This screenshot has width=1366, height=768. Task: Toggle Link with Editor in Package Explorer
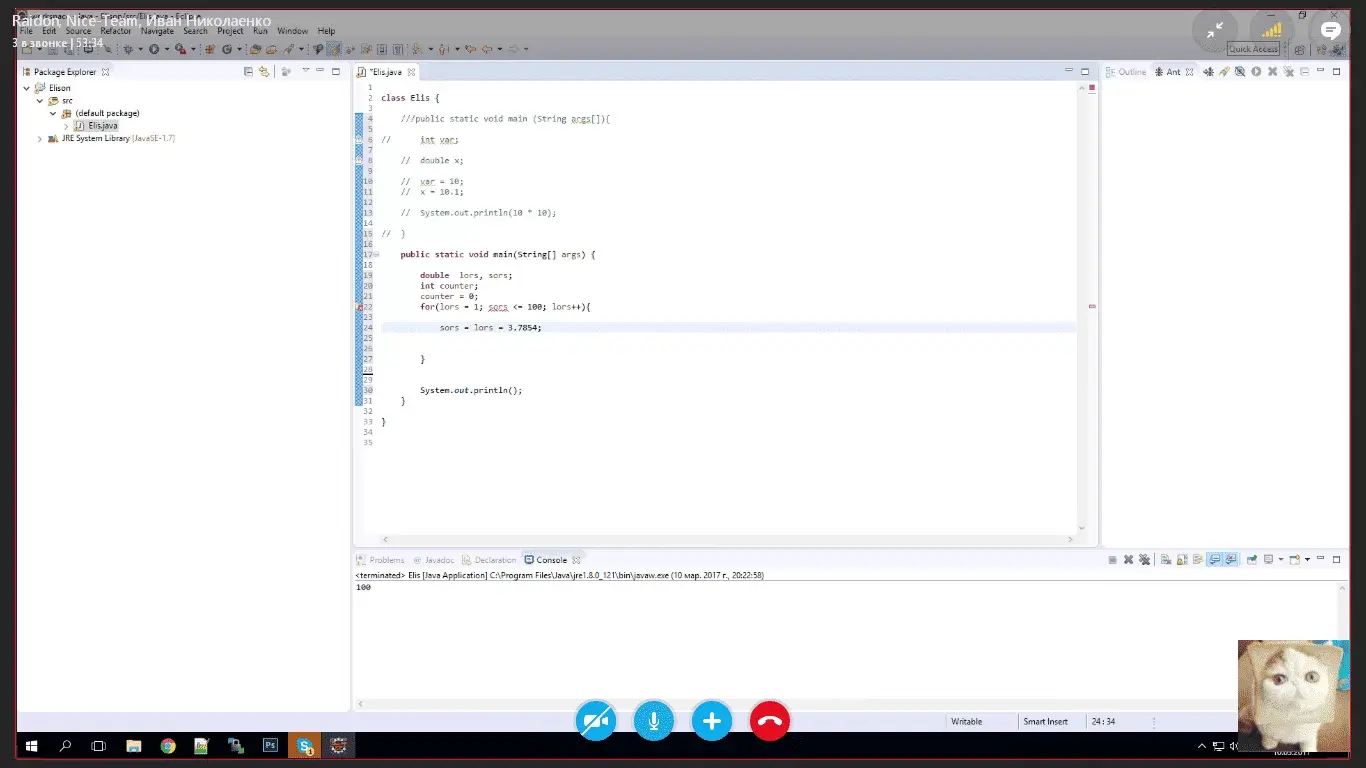coord(264,72)
